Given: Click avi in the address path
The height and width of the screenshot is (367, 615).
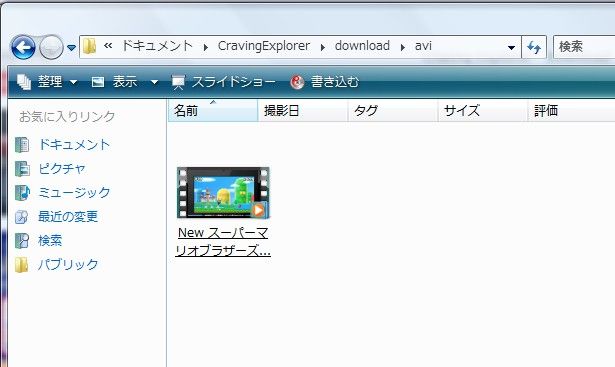Looking at the screenshot, I should click(x=423, y=46).
